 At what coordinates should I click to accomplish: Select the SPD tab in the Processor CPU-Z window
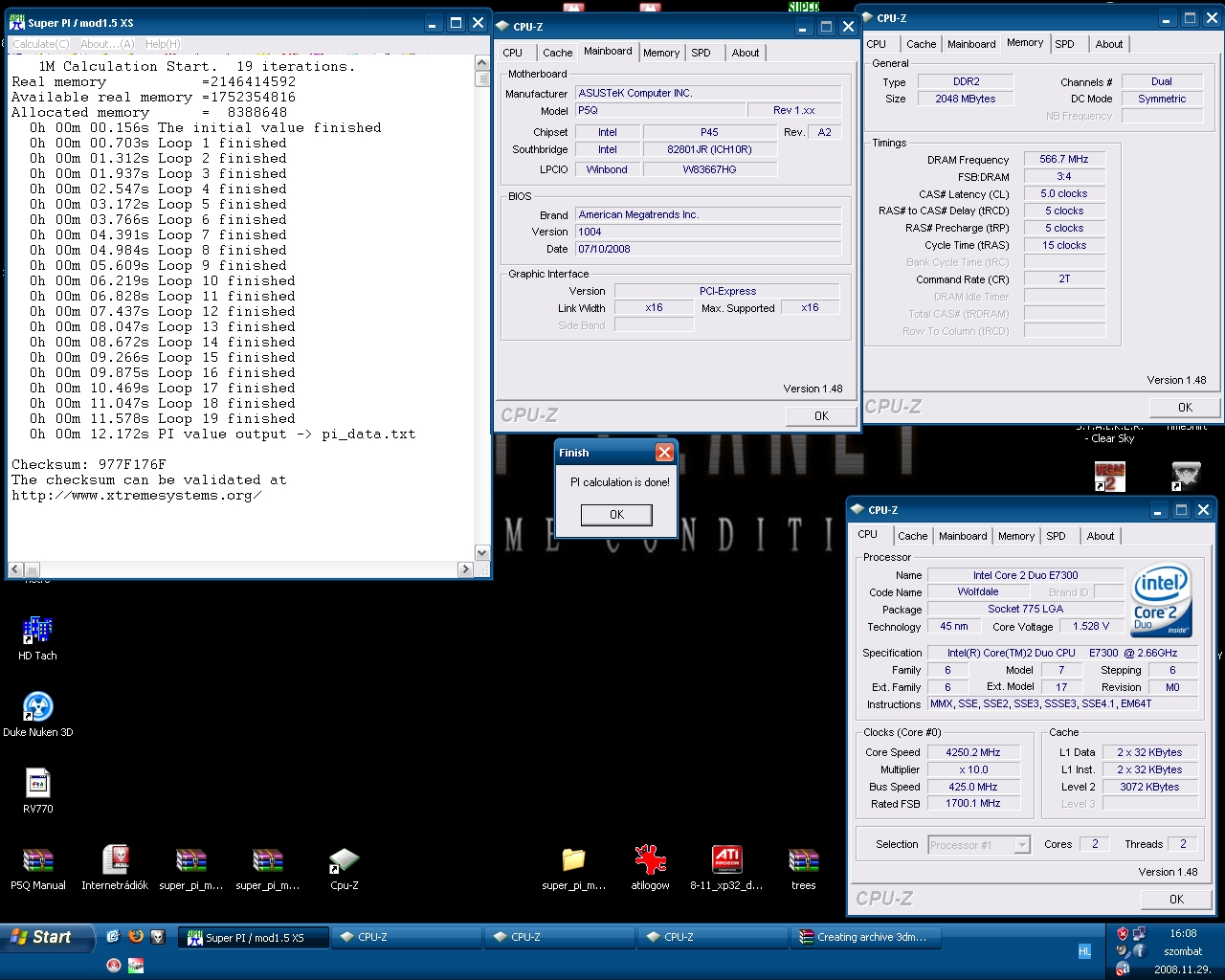click(x=1056, y=536)
